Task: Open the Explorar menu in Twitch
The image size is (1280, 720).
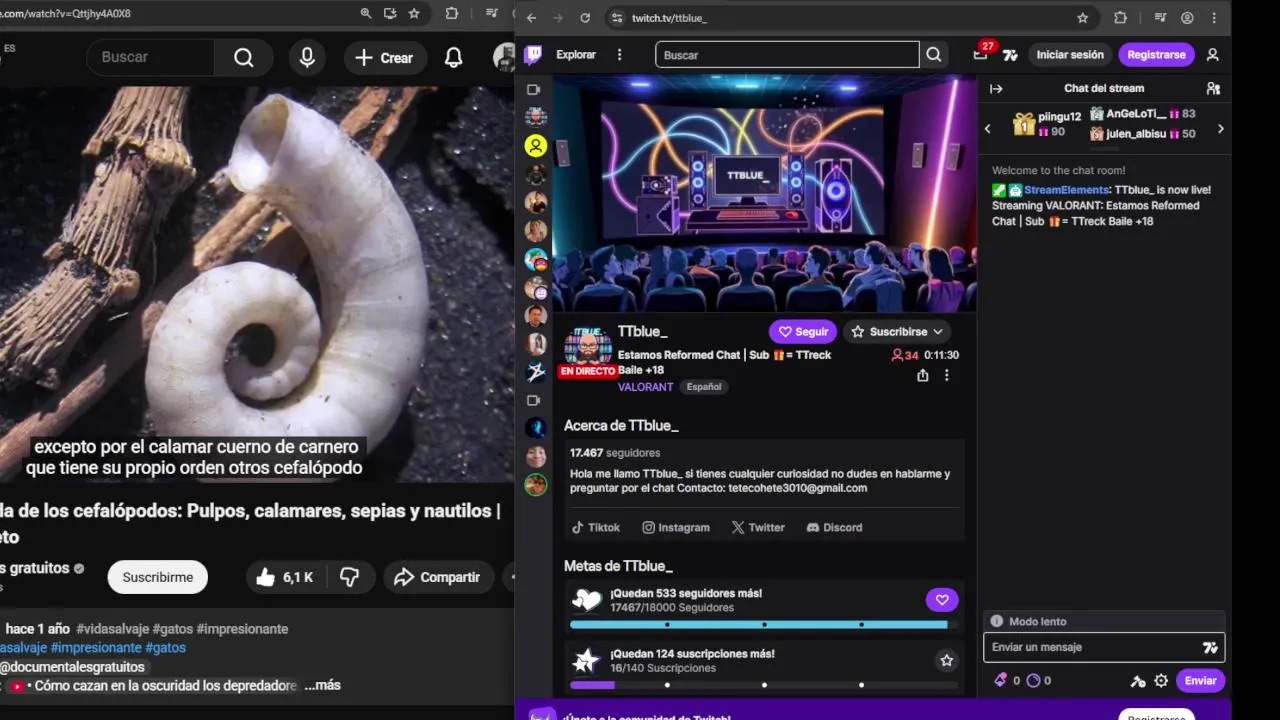Action: point(576,55)
